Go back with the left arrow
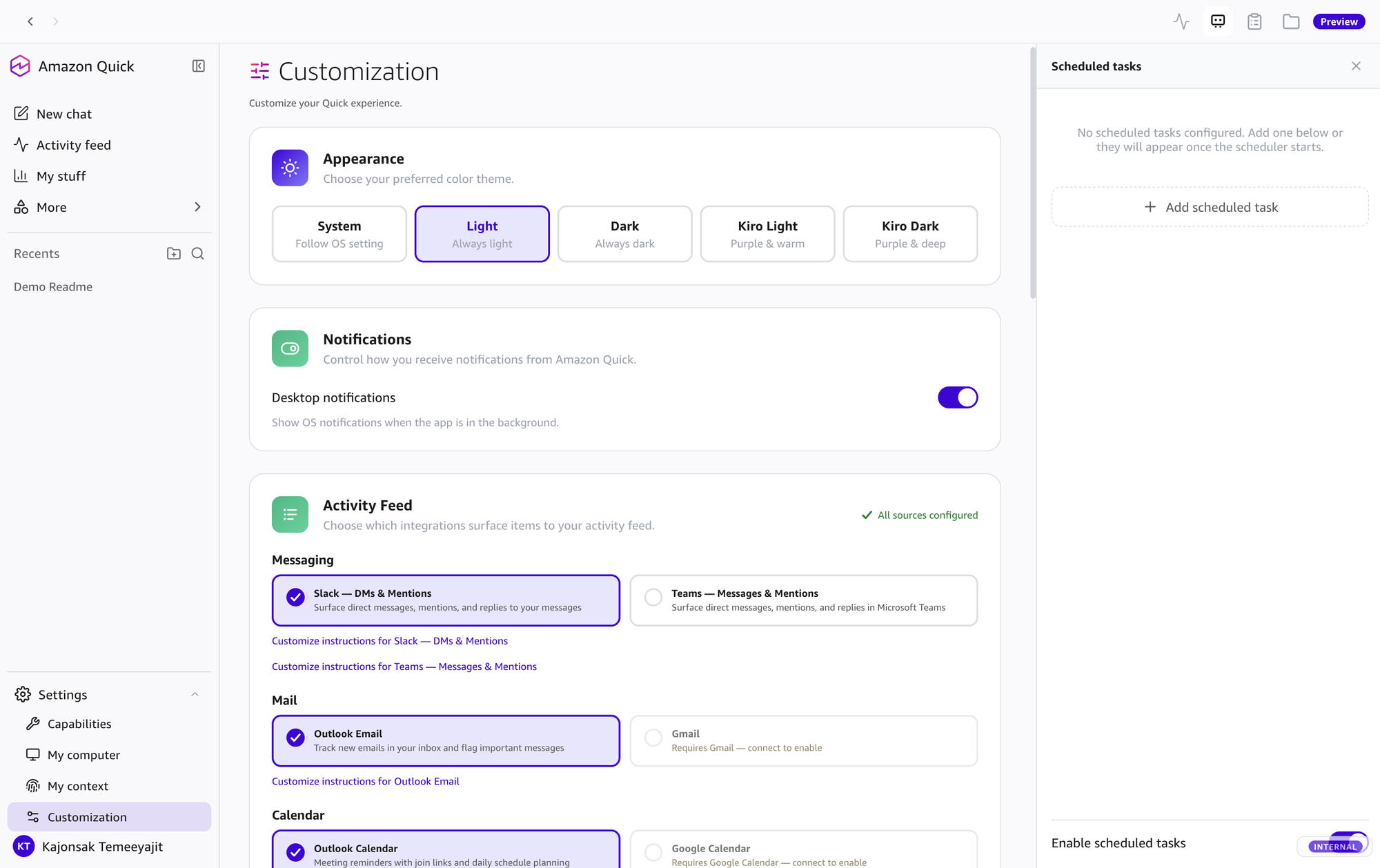 pos(30,21)
